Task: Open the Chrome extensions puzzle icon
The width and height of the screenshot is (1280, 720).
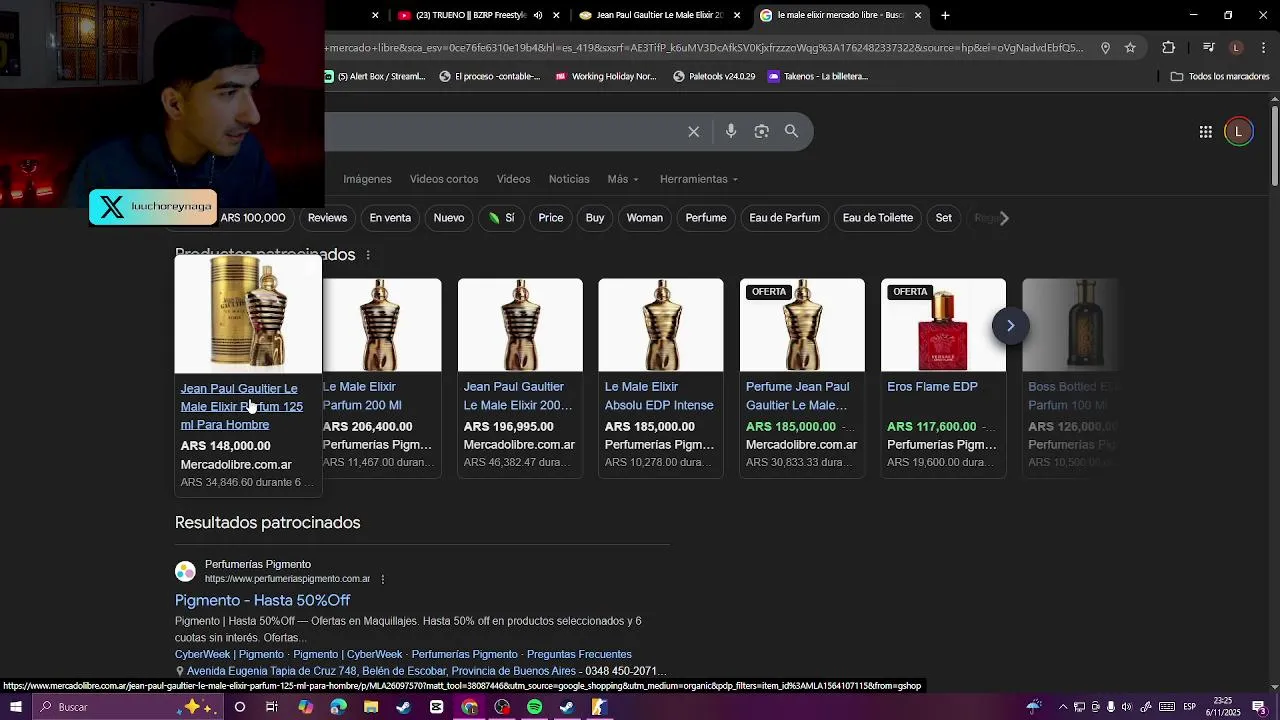Action: pos(1168,47)
